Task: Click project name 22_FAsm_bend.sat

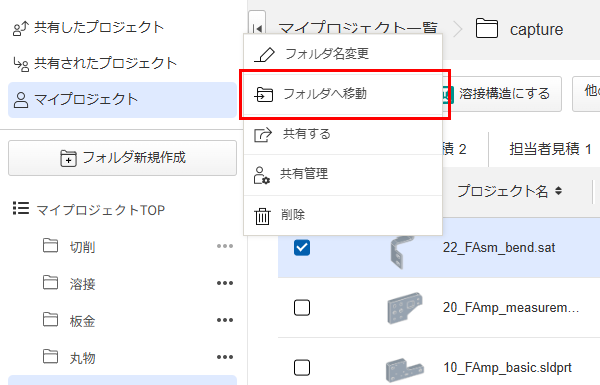Action: point(499,247)
